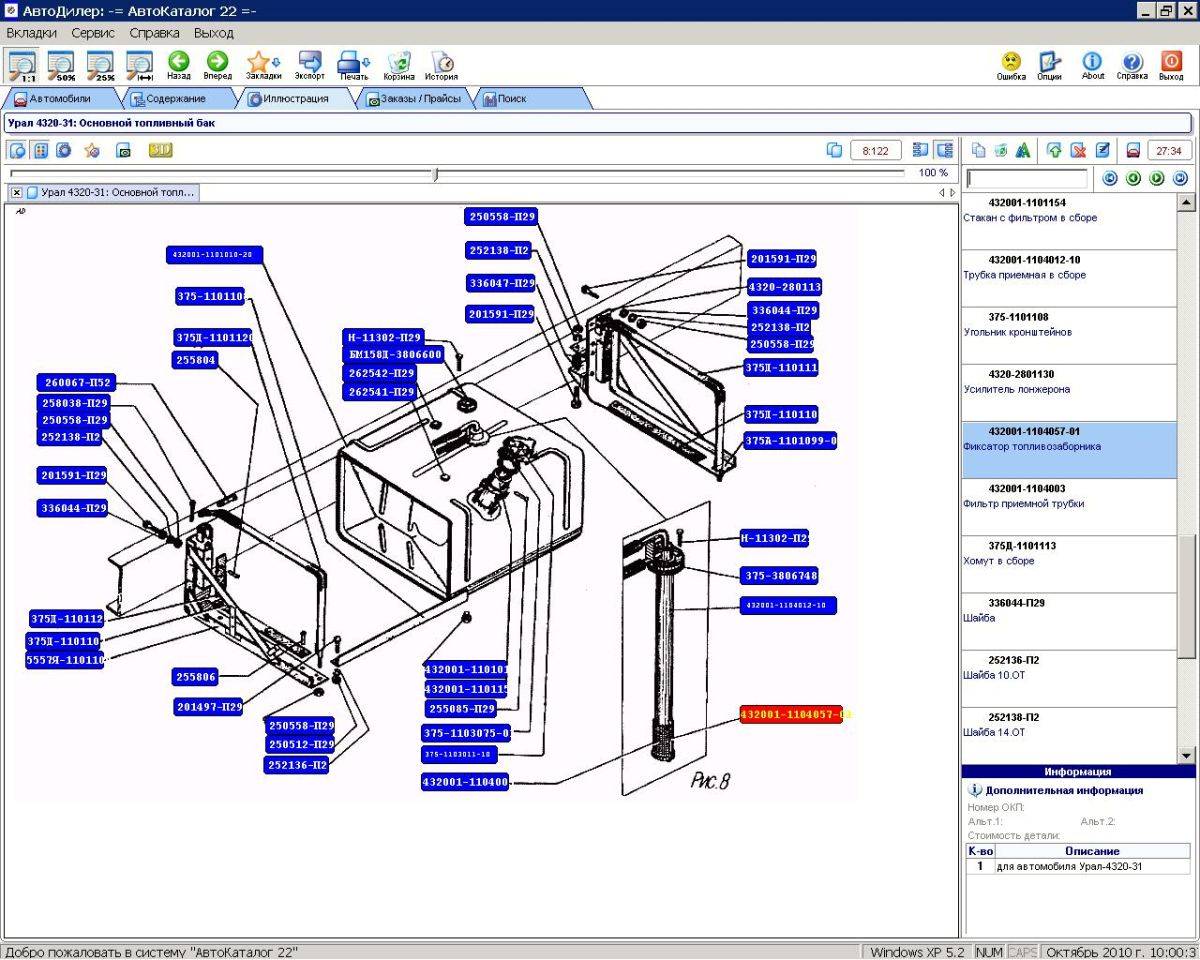Select part 336044-П29 Шайба in list
This screenshot has height=960, width=1200.
pyautogui.click(x=1070, y=622)
